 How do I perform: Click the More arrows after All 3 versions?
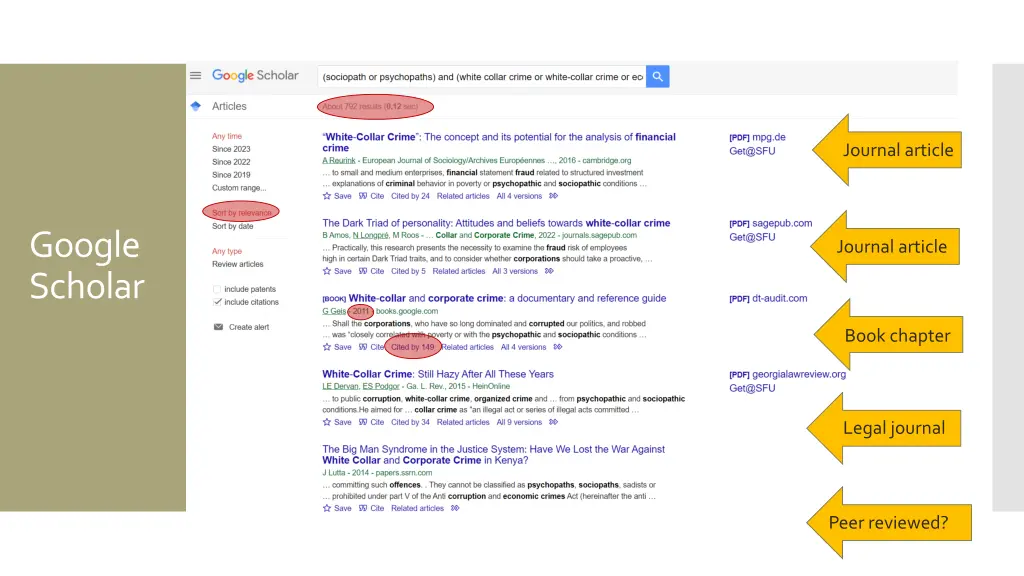coord(549,271)
